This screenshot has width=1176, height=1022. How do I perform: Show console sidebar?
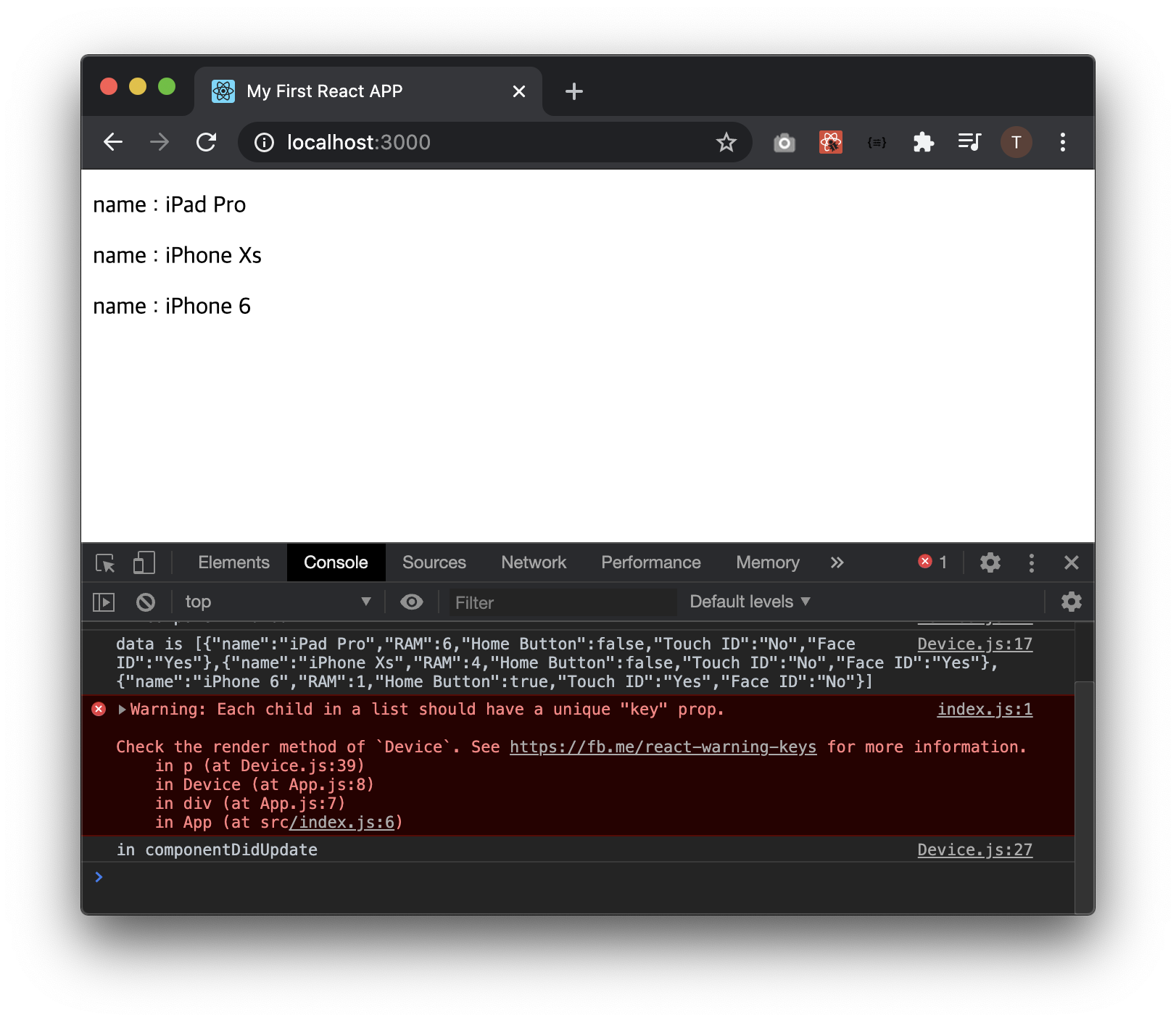click(x=104, y=602)
